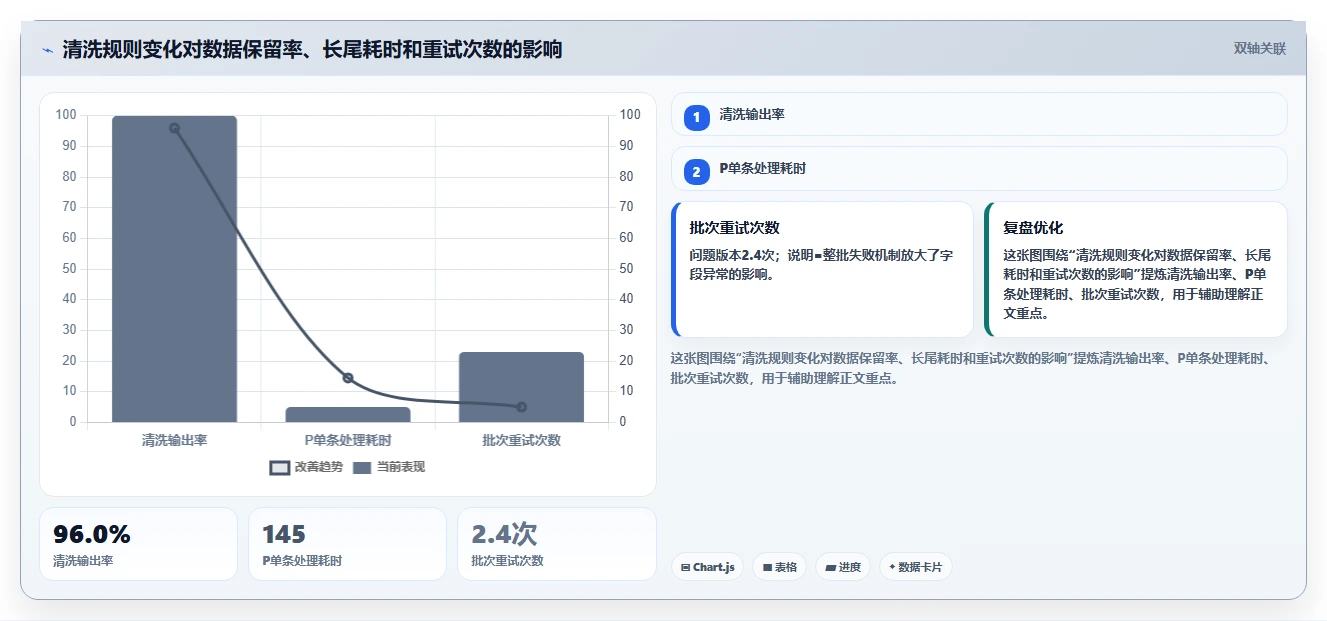Click the 清洗输出率 label under 96.0%
Image resolution: width=1327 pixels, height=621 pixels.
click(x=83, y=561)
